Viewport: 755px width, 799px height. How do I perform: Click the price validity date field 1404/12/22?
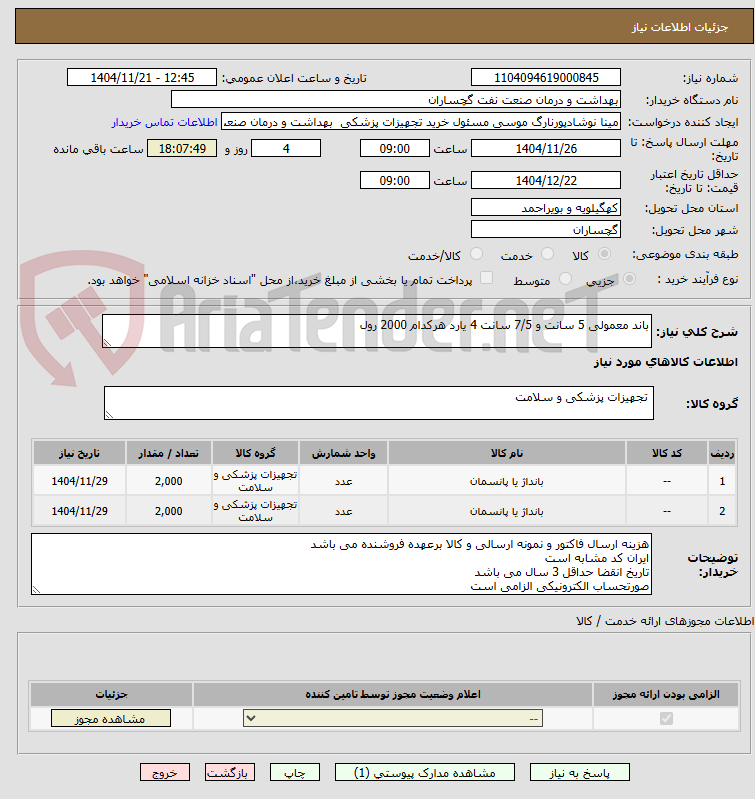(x=546, y=180)
